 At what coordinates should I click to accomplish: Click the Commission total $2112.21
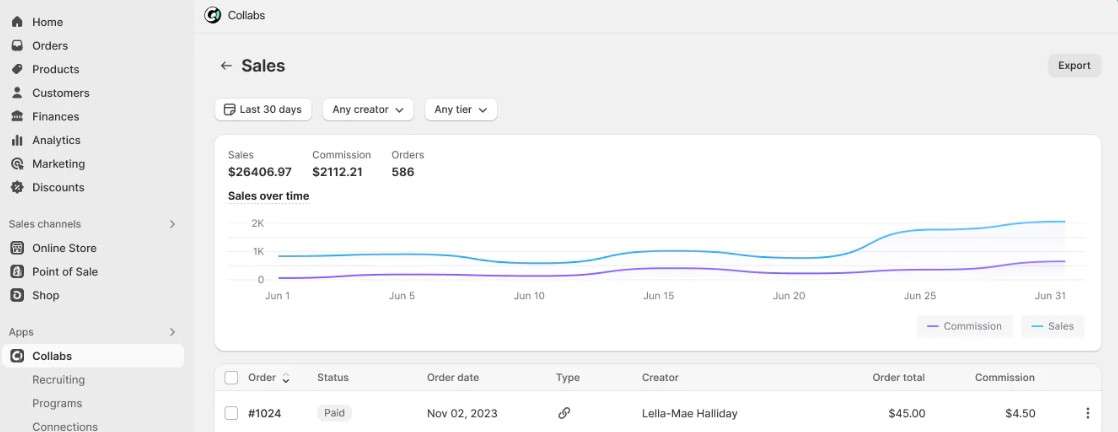click(x=337, y=172)
